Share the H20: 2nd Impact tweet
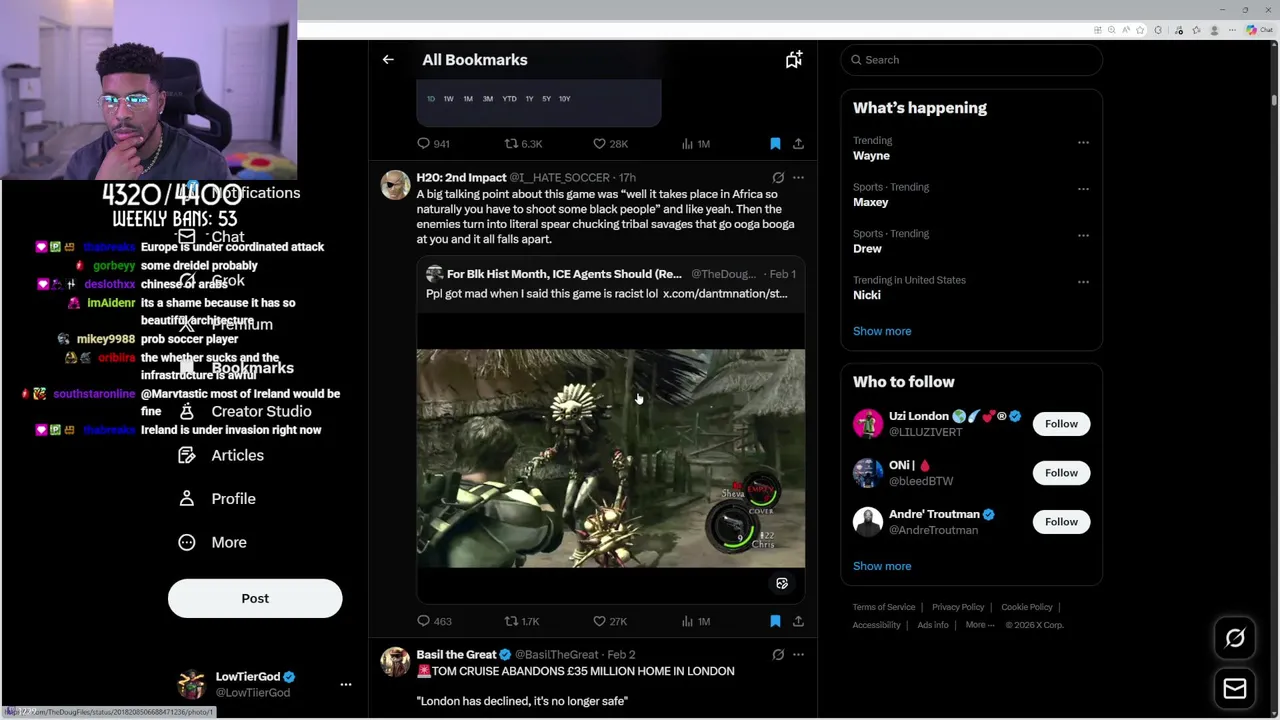 798,621
